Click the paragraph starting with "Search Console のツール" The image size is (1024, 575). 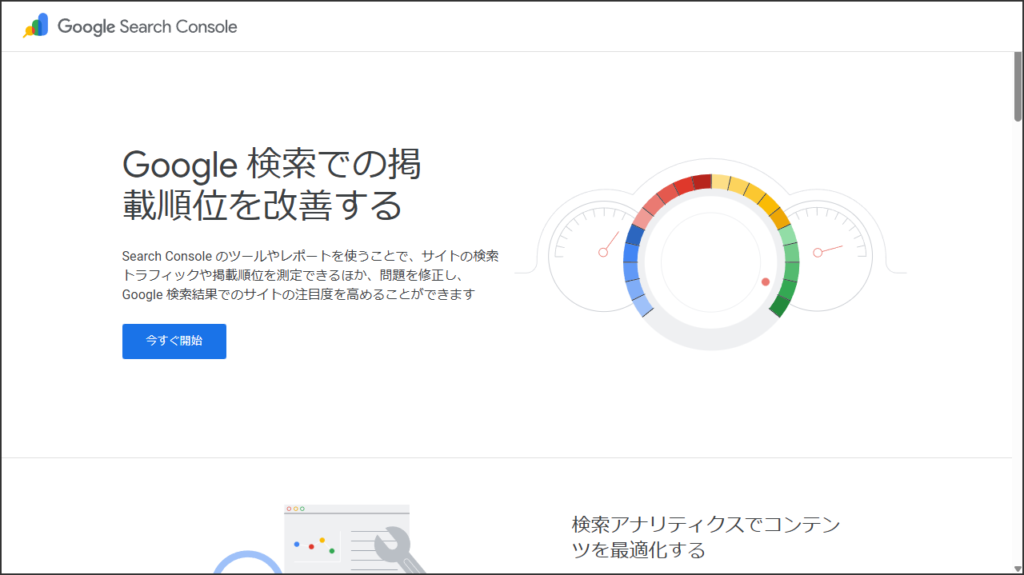(310, 275)
